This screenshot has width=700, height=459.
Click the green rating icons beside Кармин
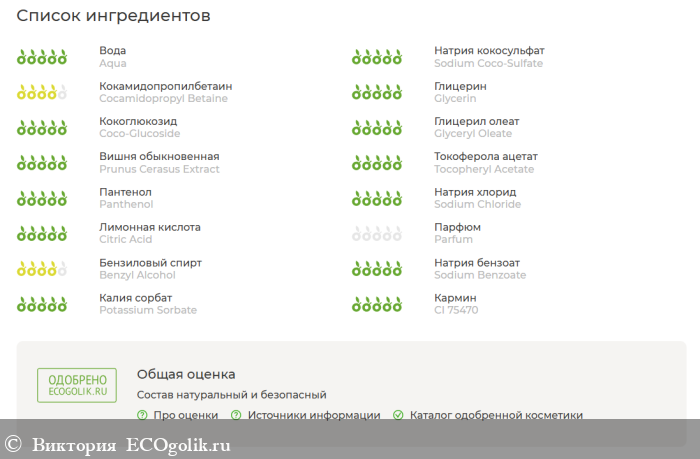pos(377,304)
